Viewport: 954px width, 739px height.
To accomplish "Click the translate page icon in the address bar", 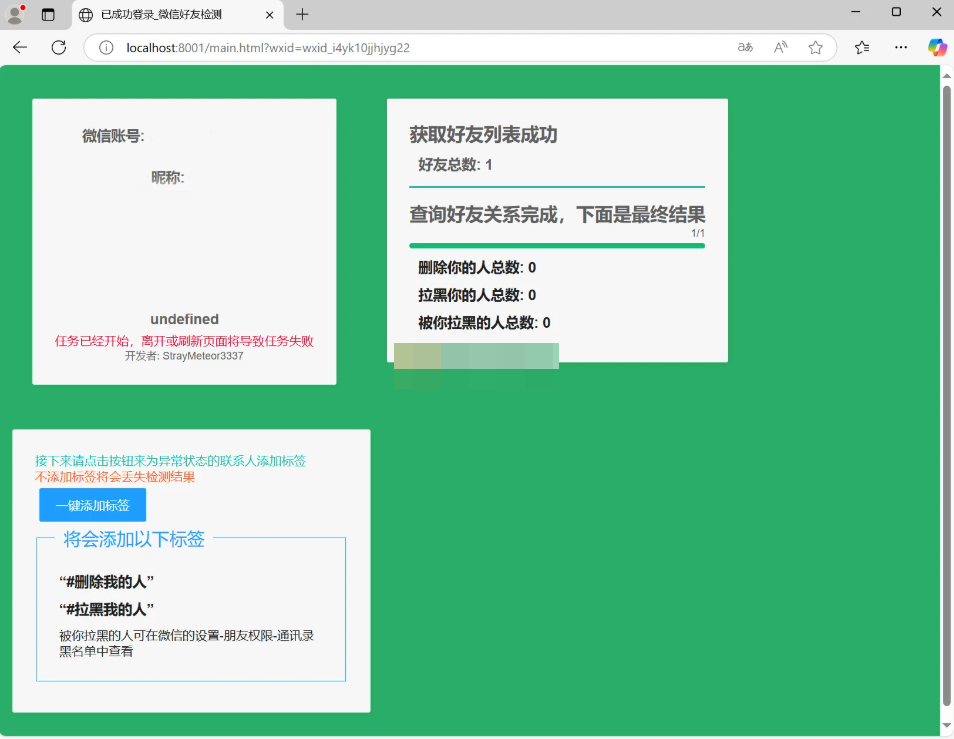I will point(744,47).
